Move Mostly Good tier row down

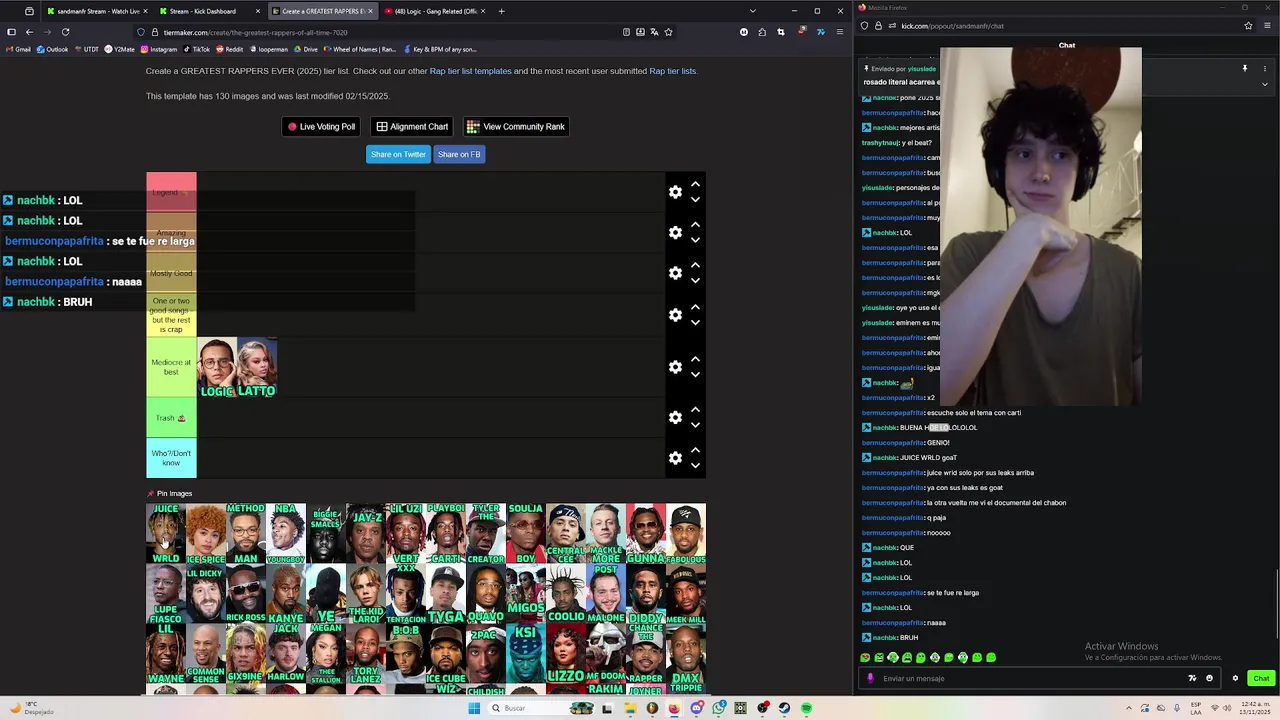coord(695,281)
